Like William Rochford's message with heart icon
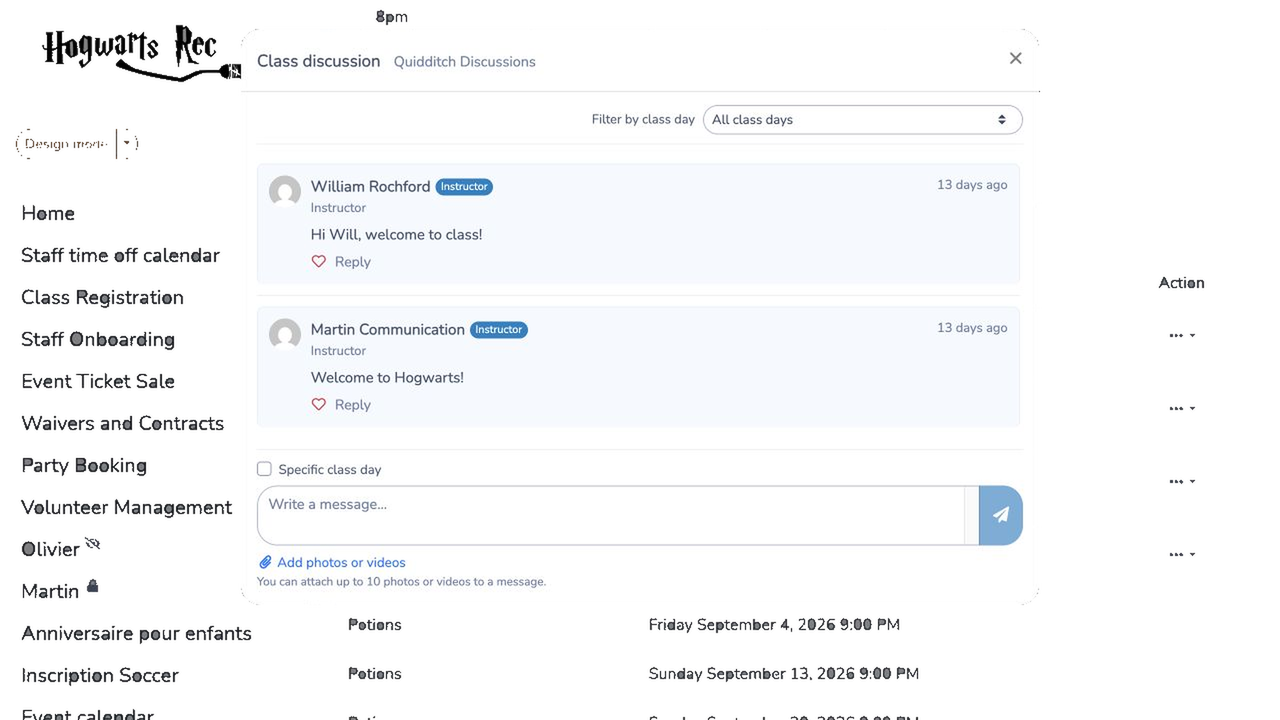Viewport: 1280px width, 720px height. click(x=319, y=262)
